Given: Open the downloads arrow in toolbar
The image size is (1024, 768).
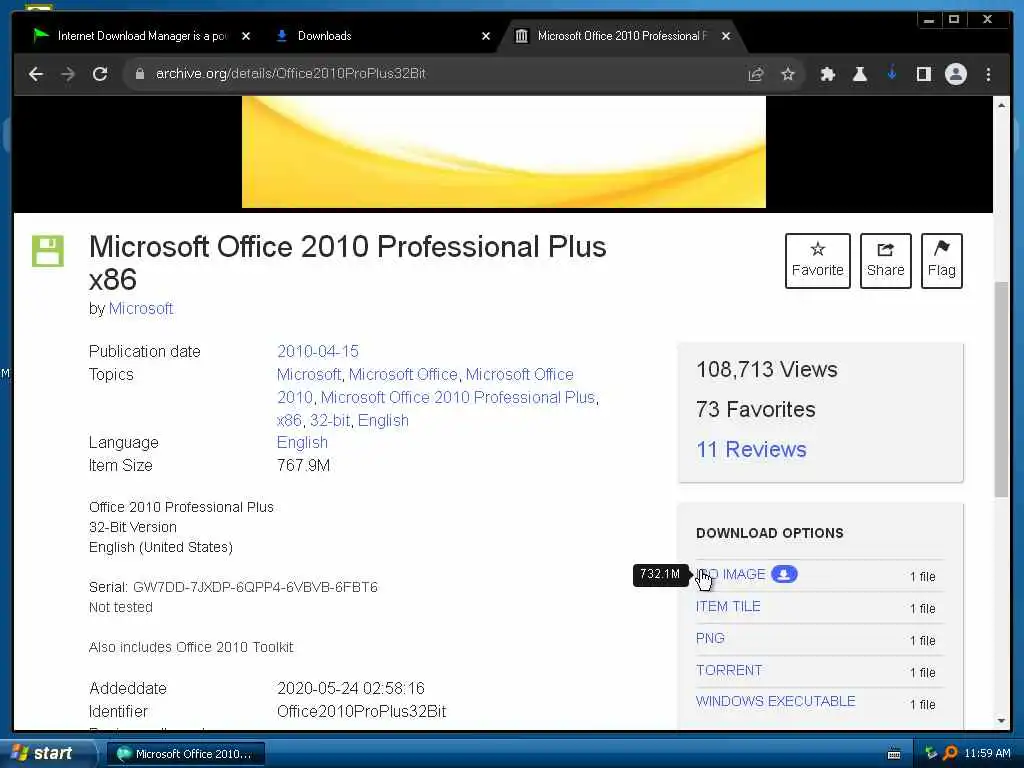Looking at the screenshot, I should coord(891,73).
